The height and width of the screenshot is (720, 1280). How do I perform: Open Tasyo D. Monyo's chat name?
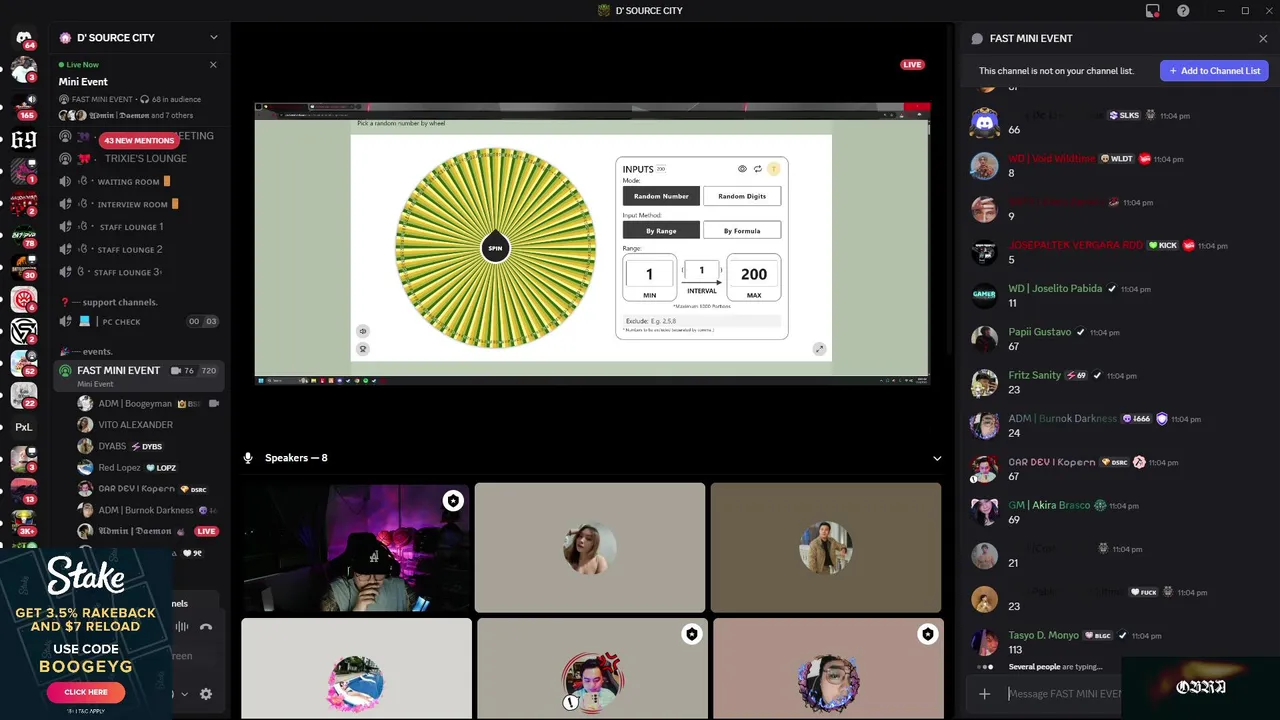click(1043, 636)
